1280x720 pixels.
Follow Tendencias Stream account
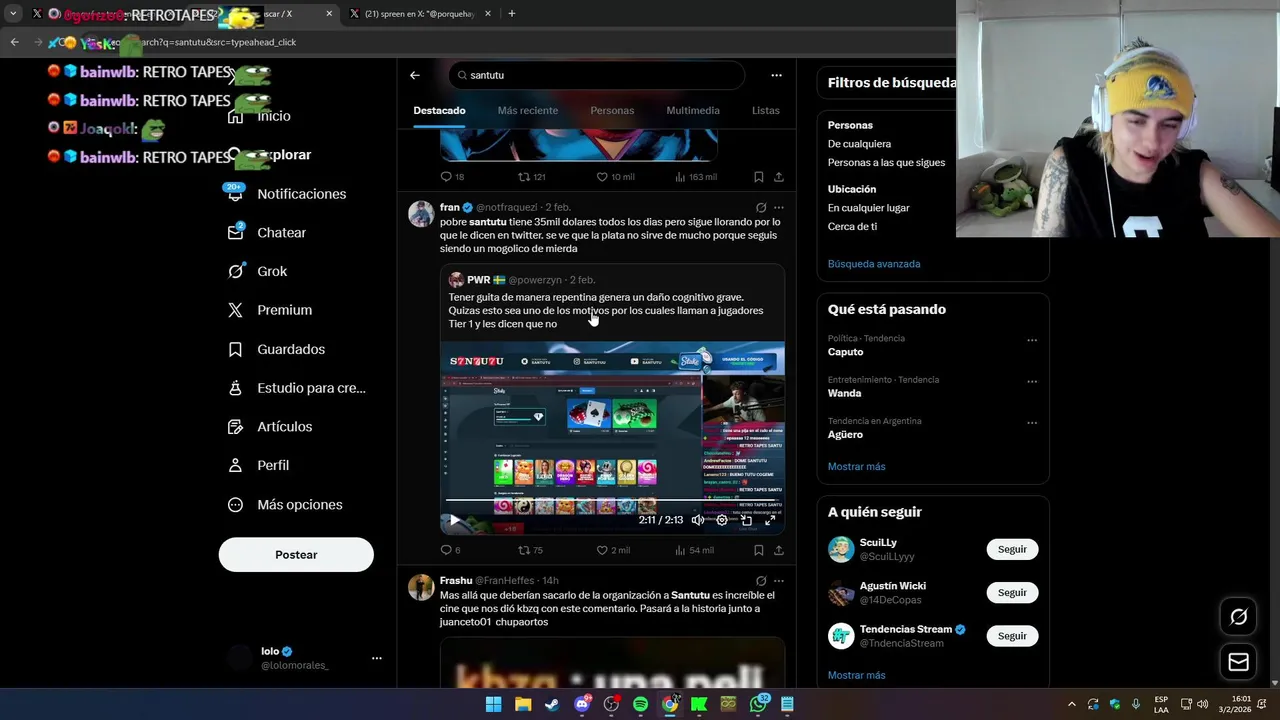1012,635
